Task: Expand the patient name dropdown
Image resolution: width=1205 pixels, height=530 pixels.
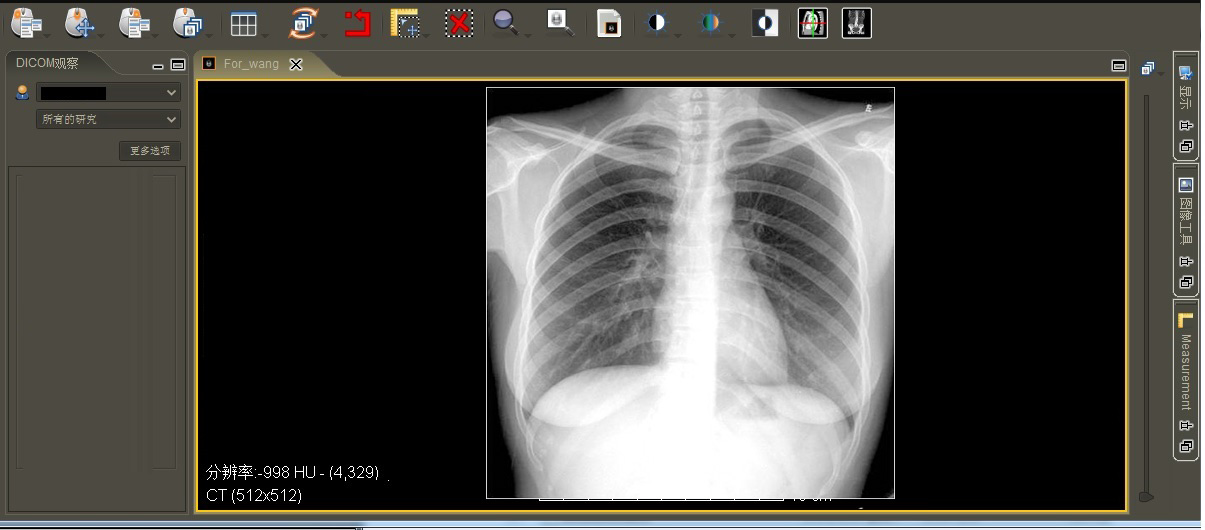Action: point(108,93)
